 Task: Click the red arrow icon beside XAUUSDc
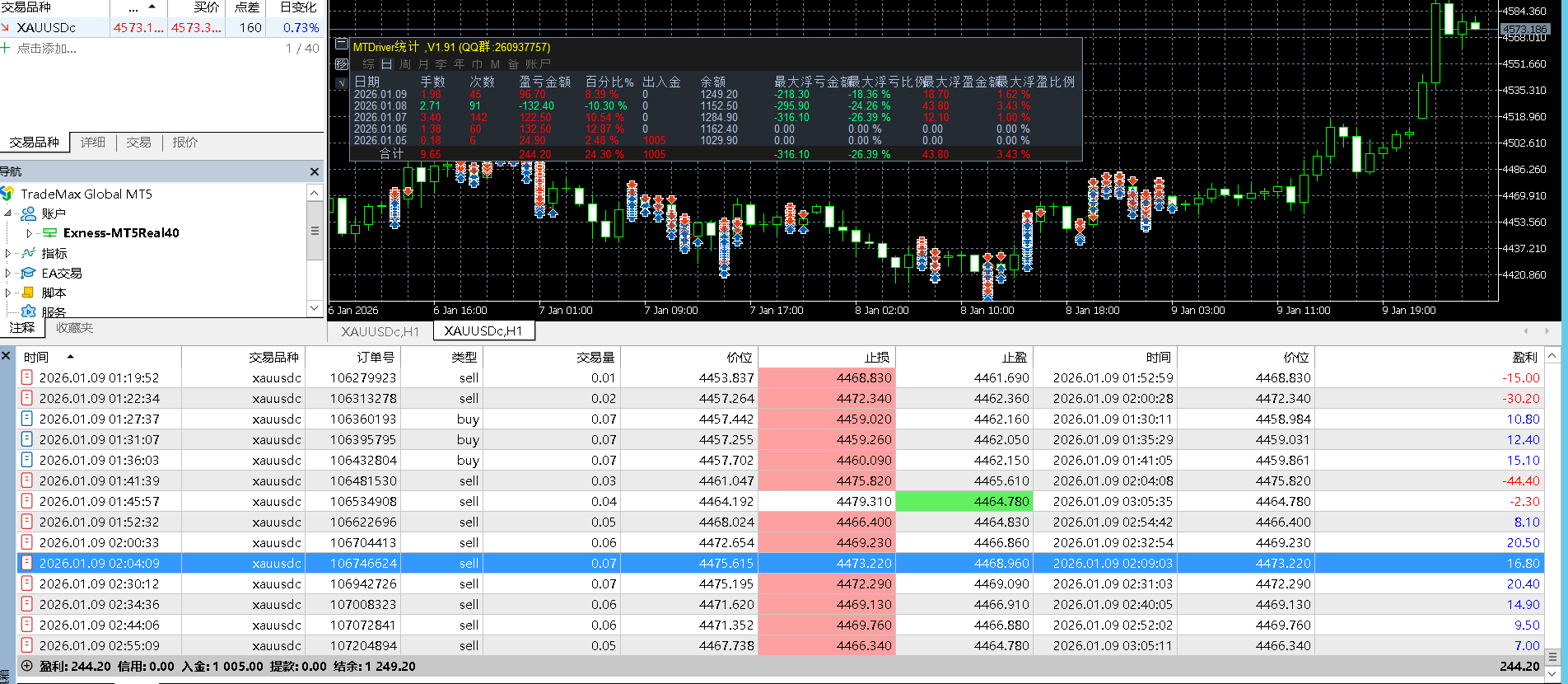tap(5, 27)
